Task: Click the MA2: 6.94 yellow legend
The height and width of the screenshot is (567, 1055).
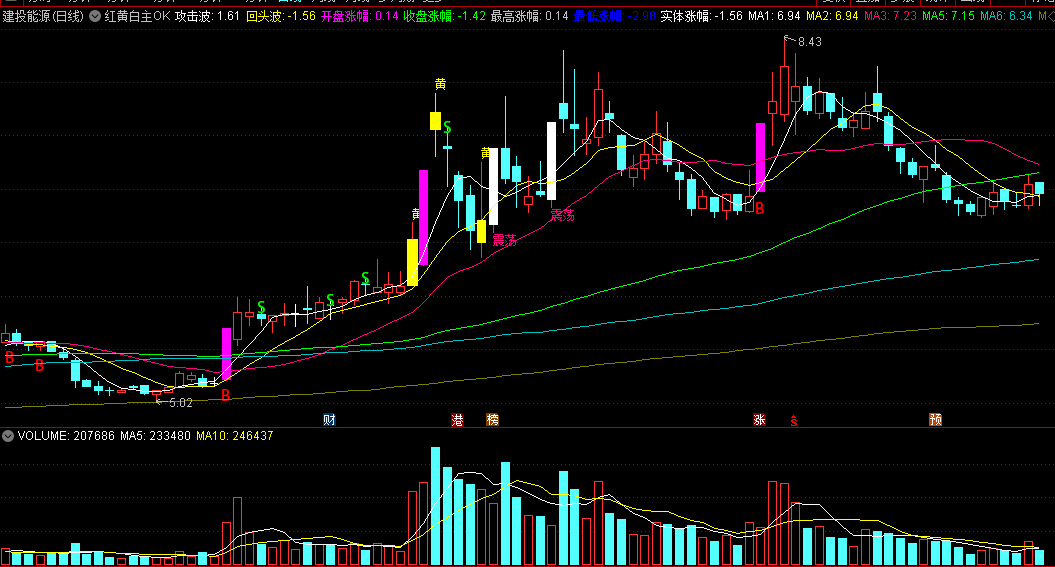Action: tap(832, 15)
